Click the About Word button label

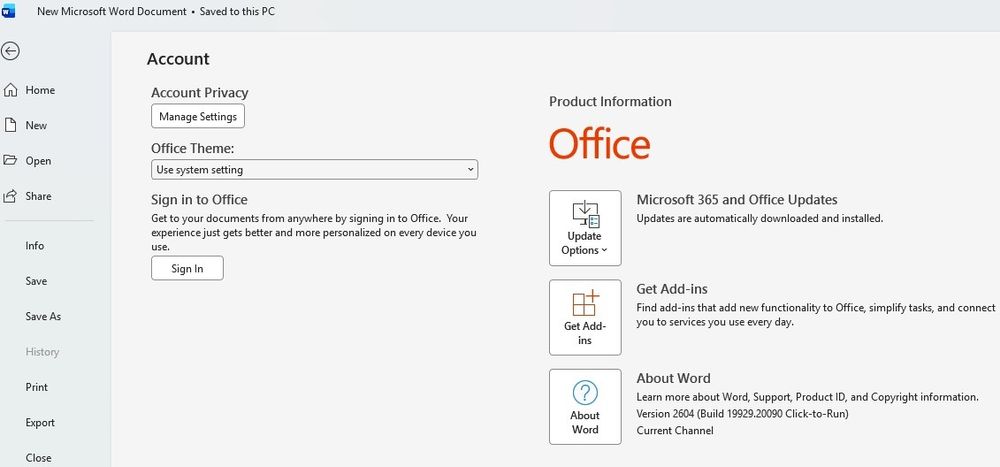pos(585,422)
